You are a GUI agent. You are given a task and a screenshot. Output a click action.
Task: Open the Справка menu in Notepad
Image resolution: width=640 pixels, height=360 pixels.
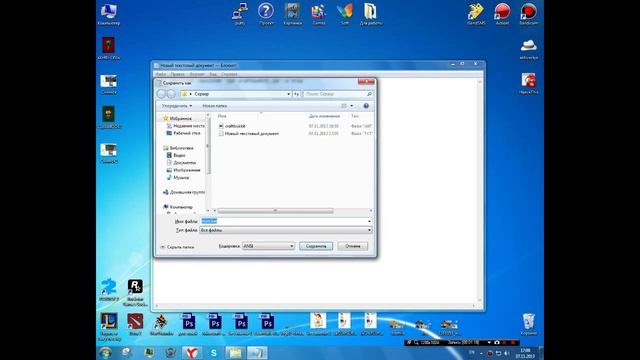(229, 74)
